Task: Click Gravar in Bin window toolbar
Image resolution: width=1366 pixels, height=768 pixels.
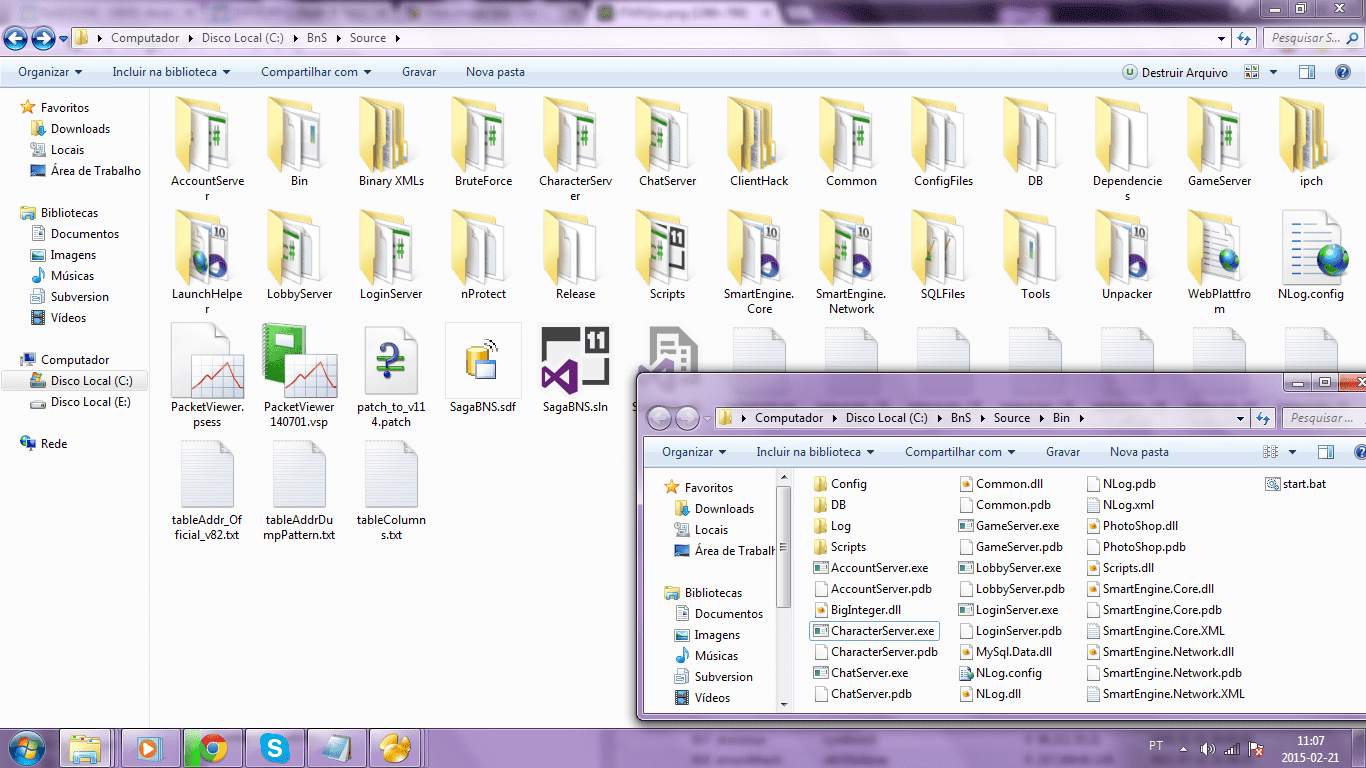Action: coord(1063,452)
